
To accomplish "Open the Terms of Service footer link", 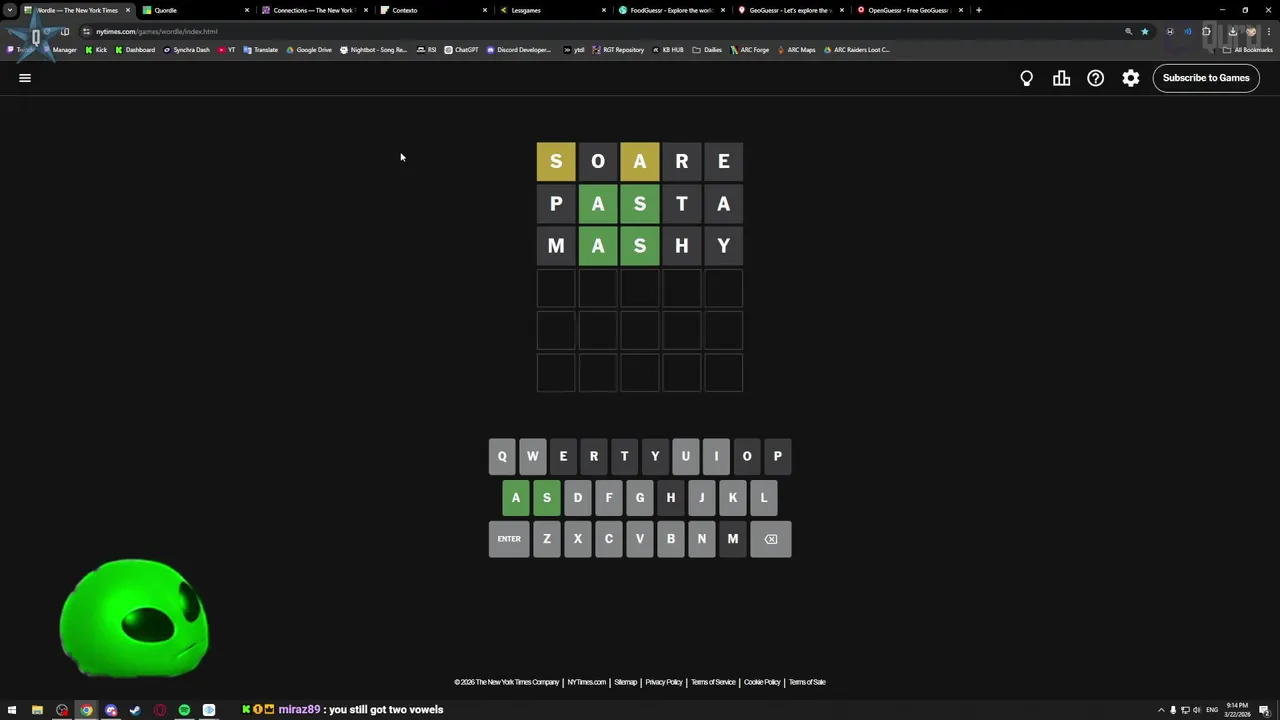I will pyautogui.click(x=713, y=682).
